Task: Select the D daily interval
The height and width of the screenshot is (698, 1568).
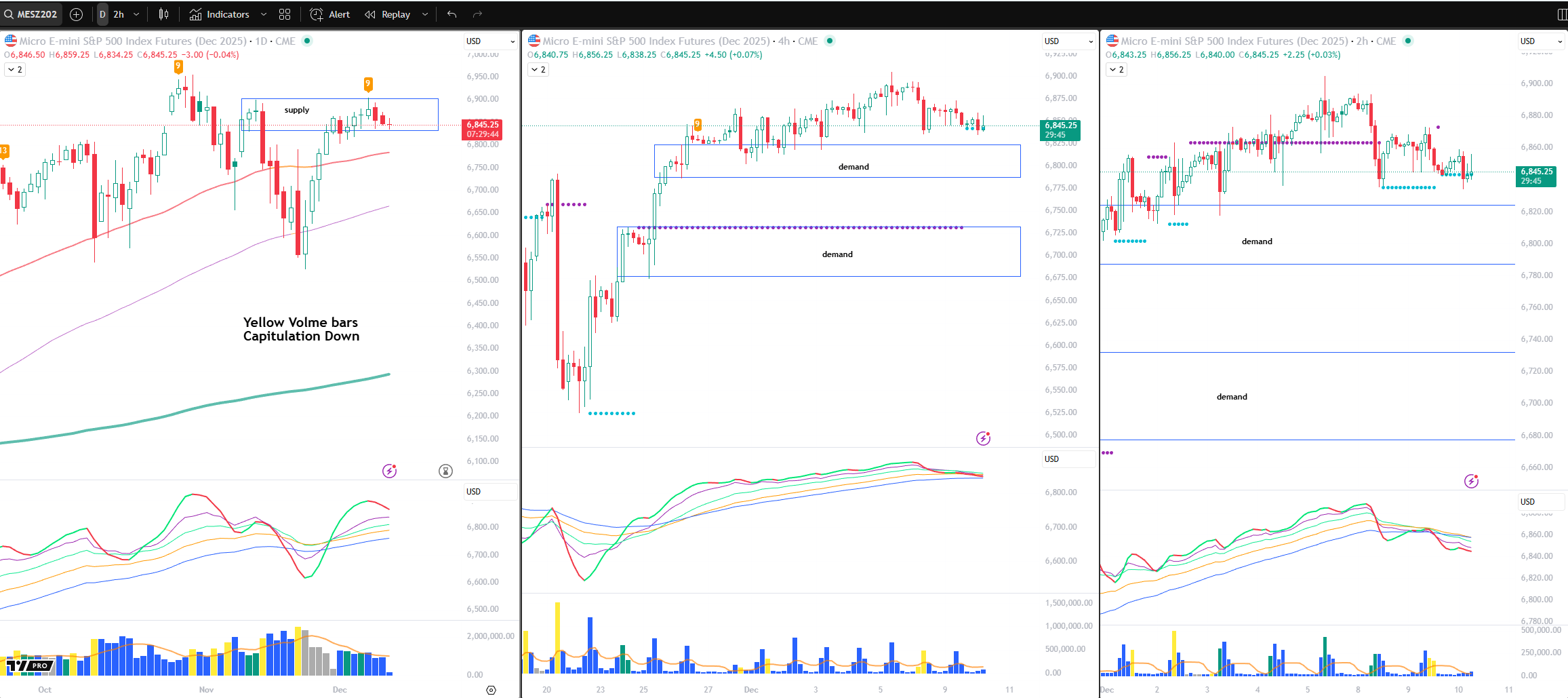Action: [x=102, y=14]
